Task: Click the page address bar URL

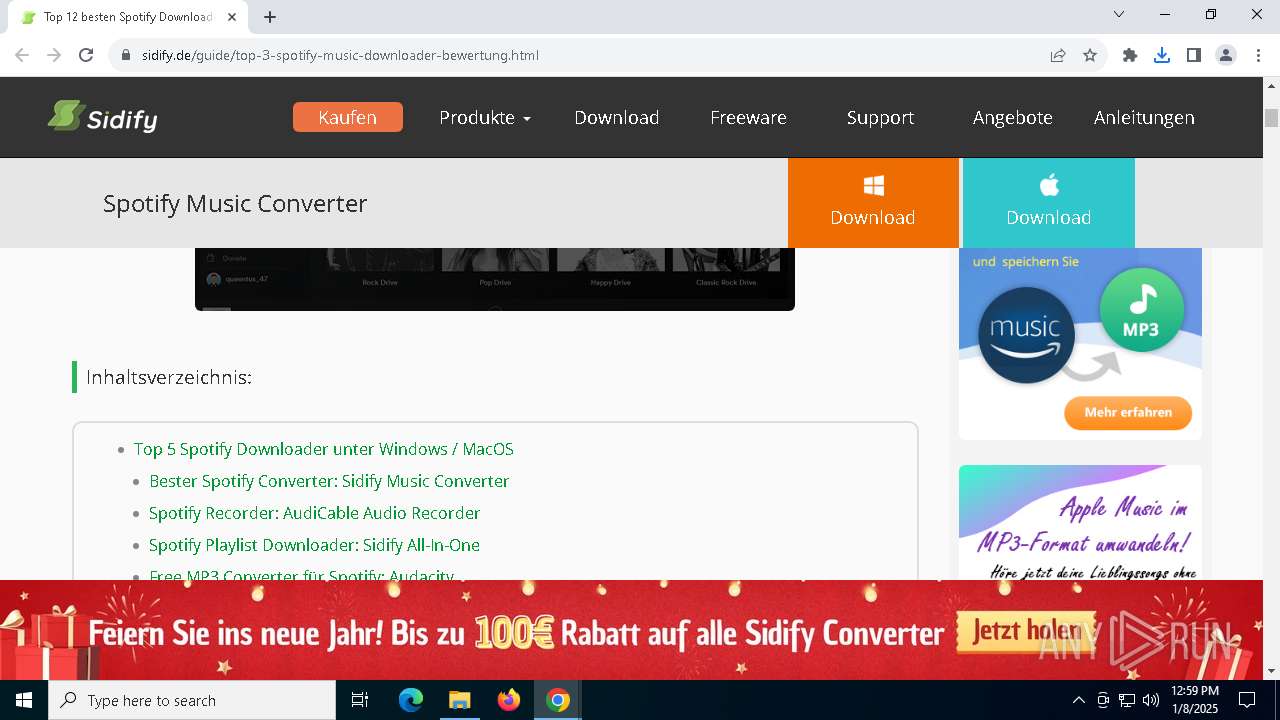Action: point(340,55)
